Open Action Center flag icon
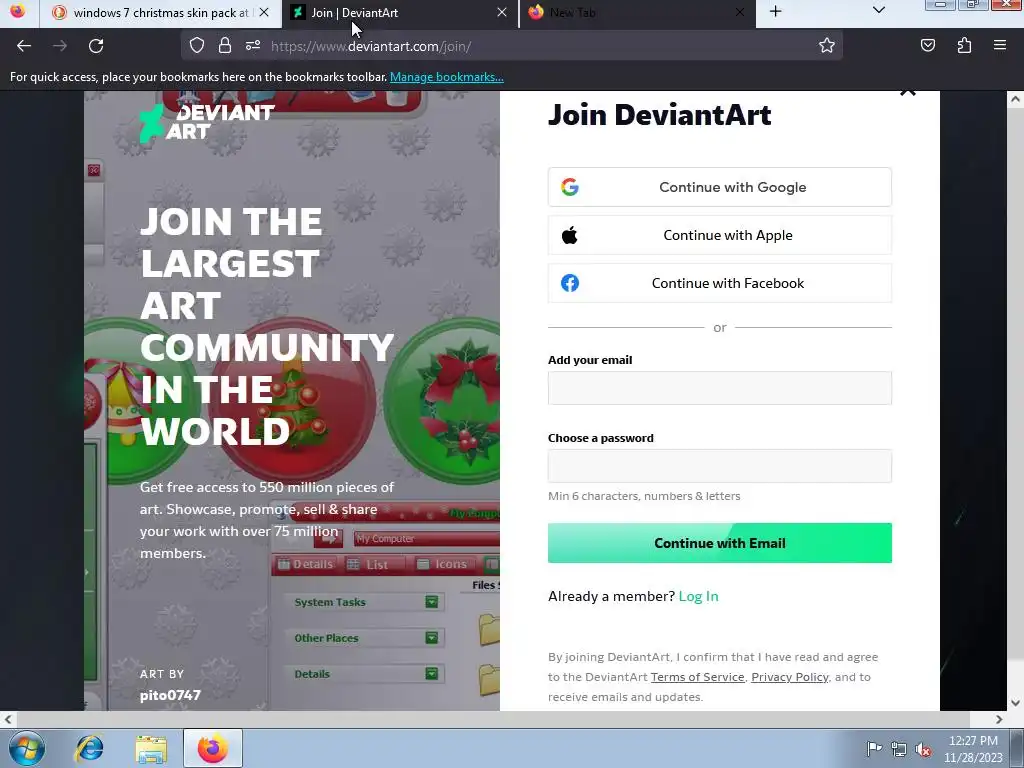Viewport: 1024px width, 768px height. pos(874,748)
